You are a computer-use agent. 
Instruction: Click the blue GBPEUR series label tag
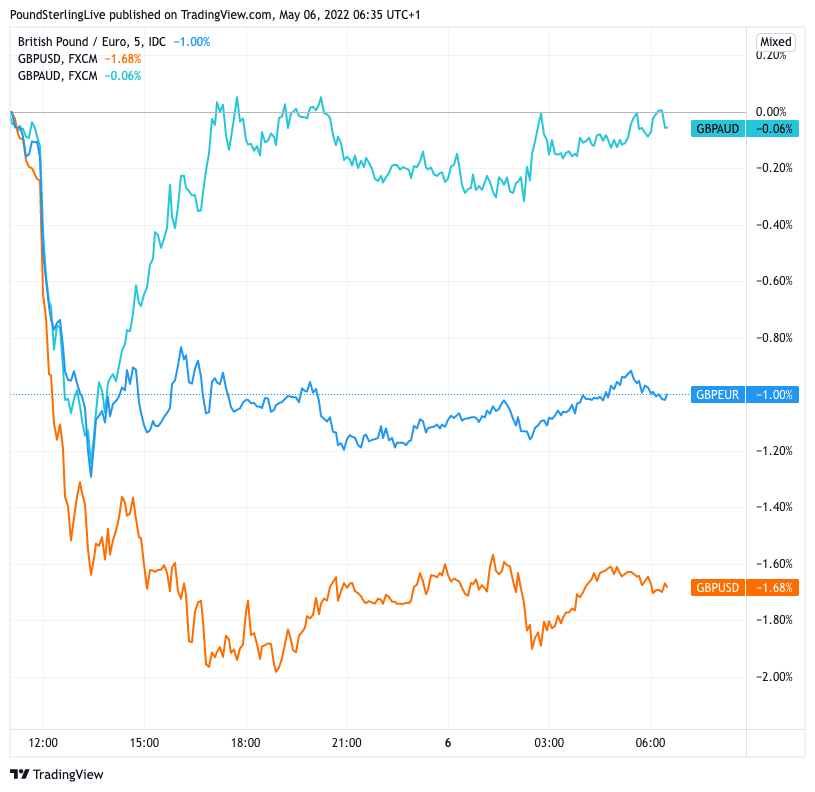[x=717, y=395]
